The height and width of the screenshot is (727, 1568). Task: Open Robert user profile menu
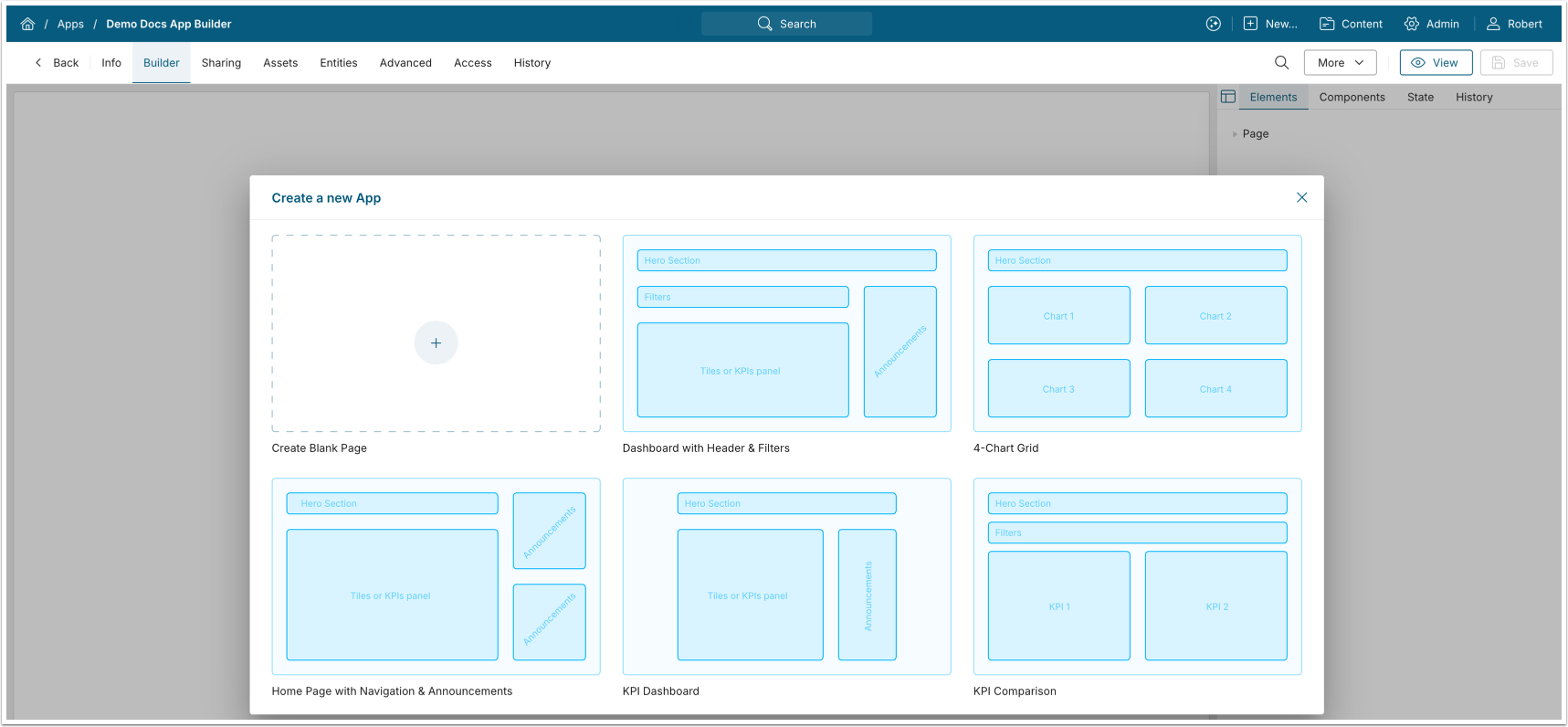(1514, 24)
